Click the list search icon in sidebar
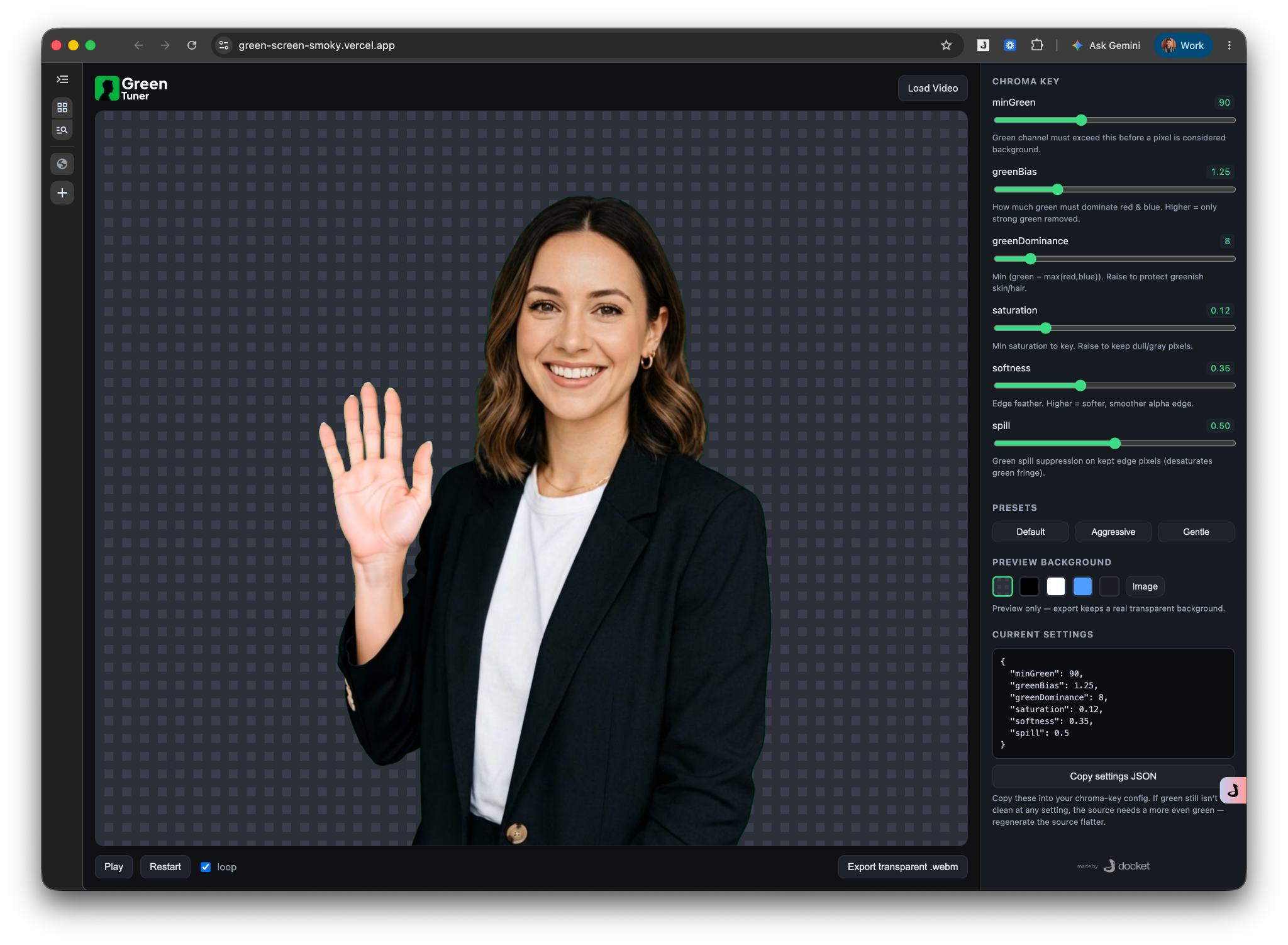The height and width of the screenshot is (945, 1288). pyautogui.click(x=62, y=130)
